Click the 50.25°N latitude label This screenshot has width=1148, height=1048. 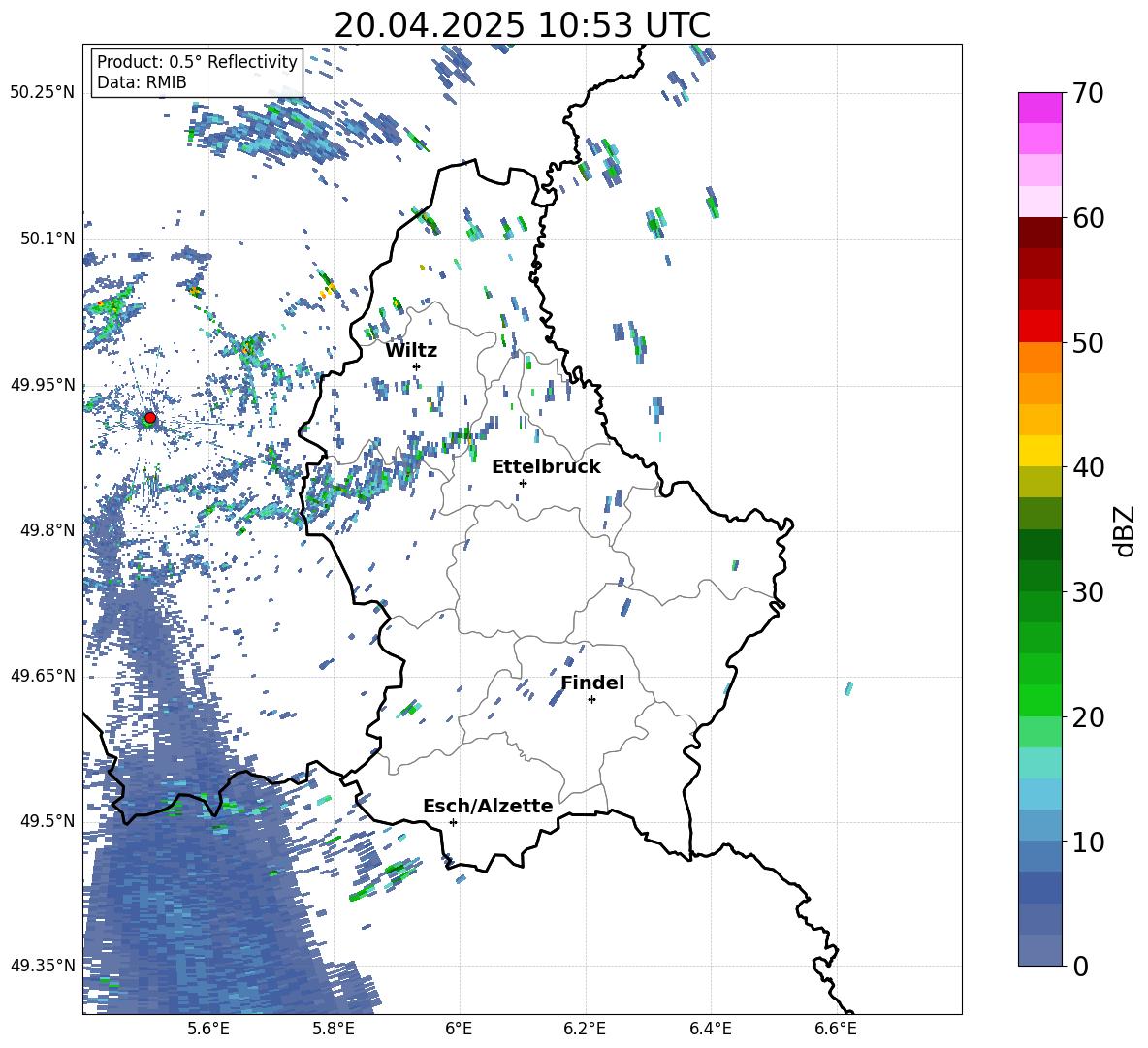[x=43, y=93]
